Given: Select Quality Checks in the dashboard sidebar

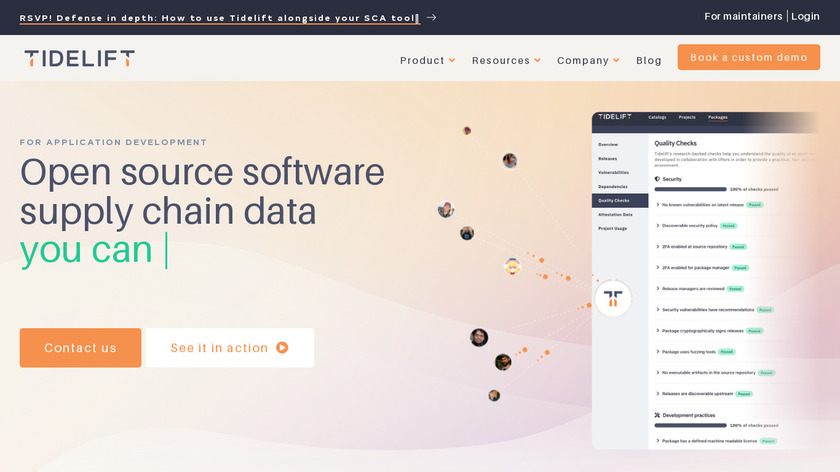Looking at the screenshot, I should coord(620,200).
